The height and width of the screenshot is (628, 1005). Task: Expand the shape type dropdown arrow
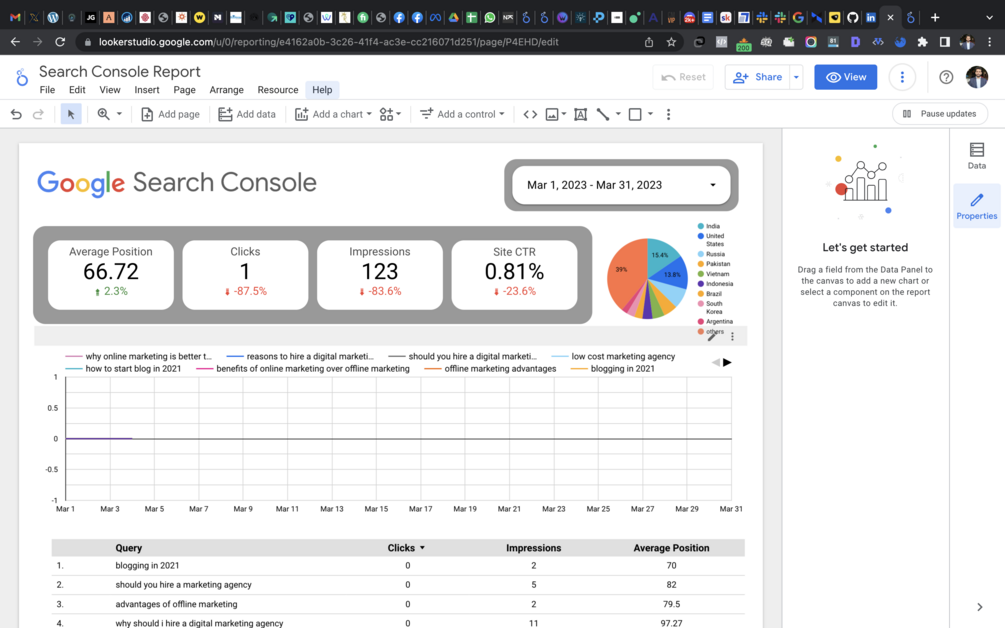tap(651, 114)
